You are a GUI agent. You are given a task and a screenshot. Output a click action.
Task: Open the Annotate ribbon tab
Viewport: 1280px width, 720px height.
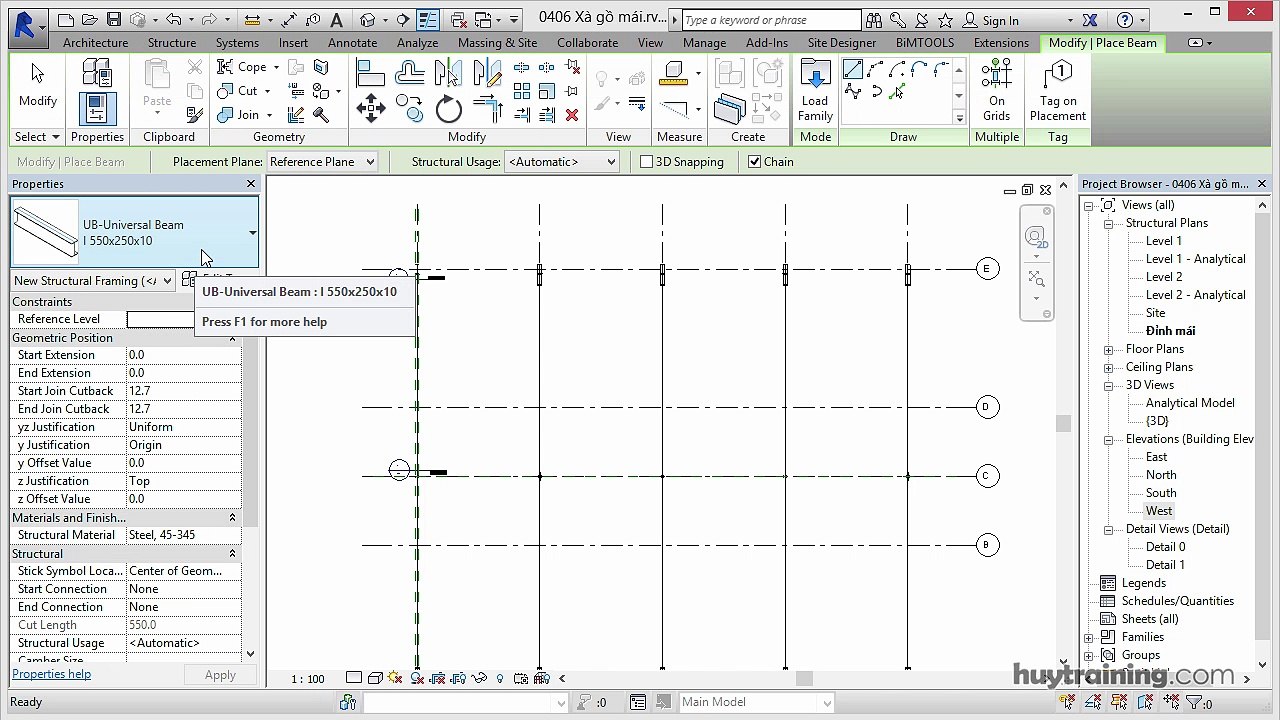pos(353,43)
